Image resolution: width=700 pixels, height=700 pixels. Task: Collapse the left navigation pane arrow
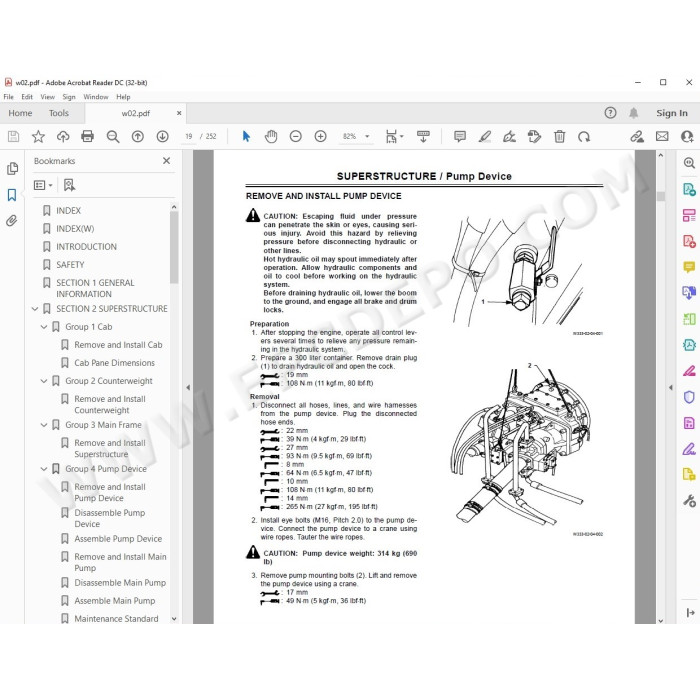coord(188,388)
